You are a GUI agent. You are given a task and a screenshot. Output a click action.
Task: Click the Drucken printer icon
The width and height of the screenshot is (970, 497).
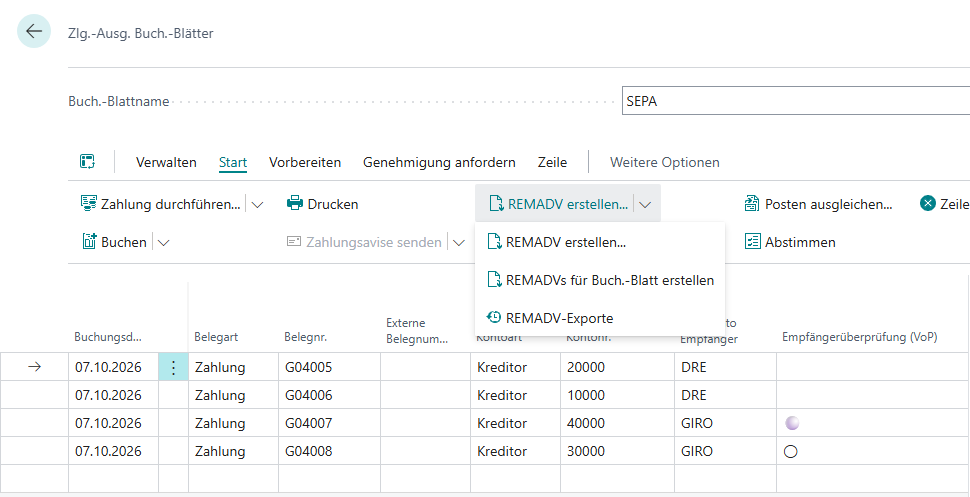294,204
